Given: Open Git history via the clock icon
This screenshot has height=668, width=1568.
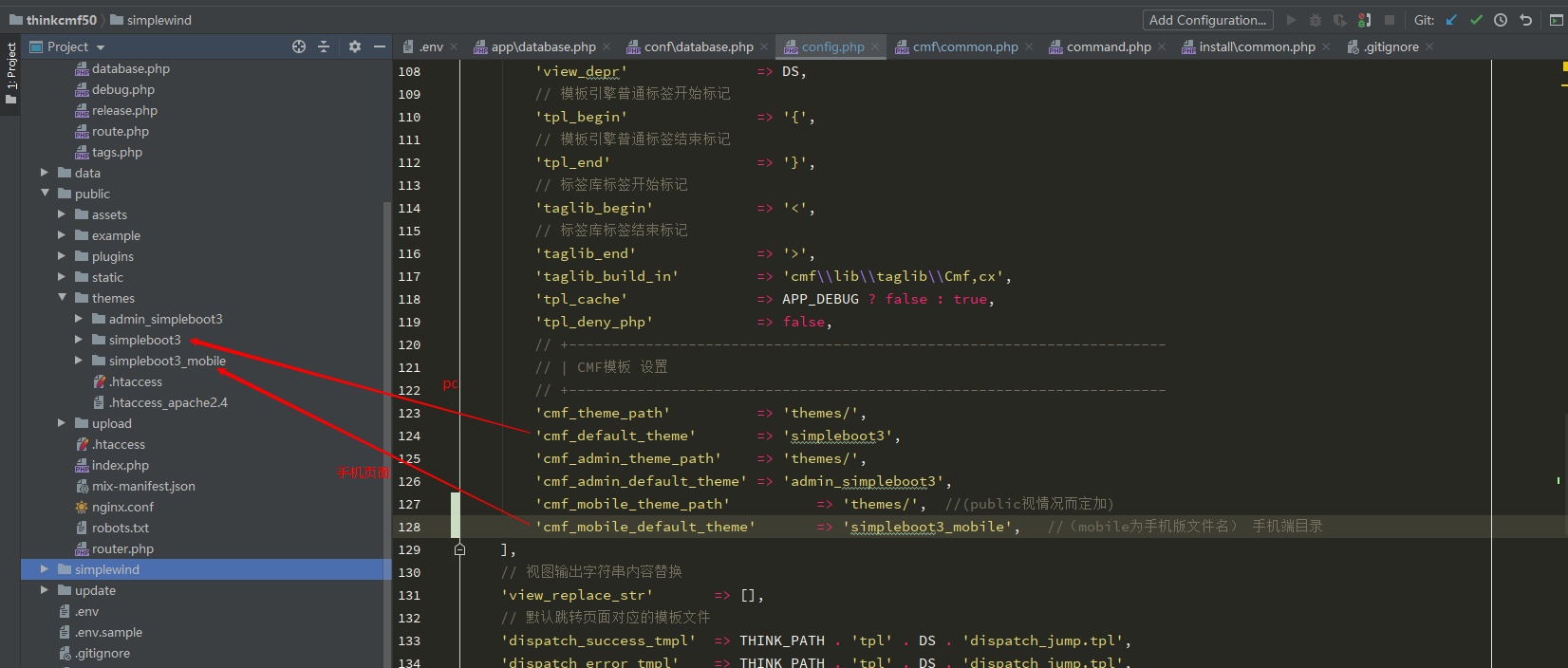Looking at the screenshot, I should pyautogui.click(x=1501, y=20).
